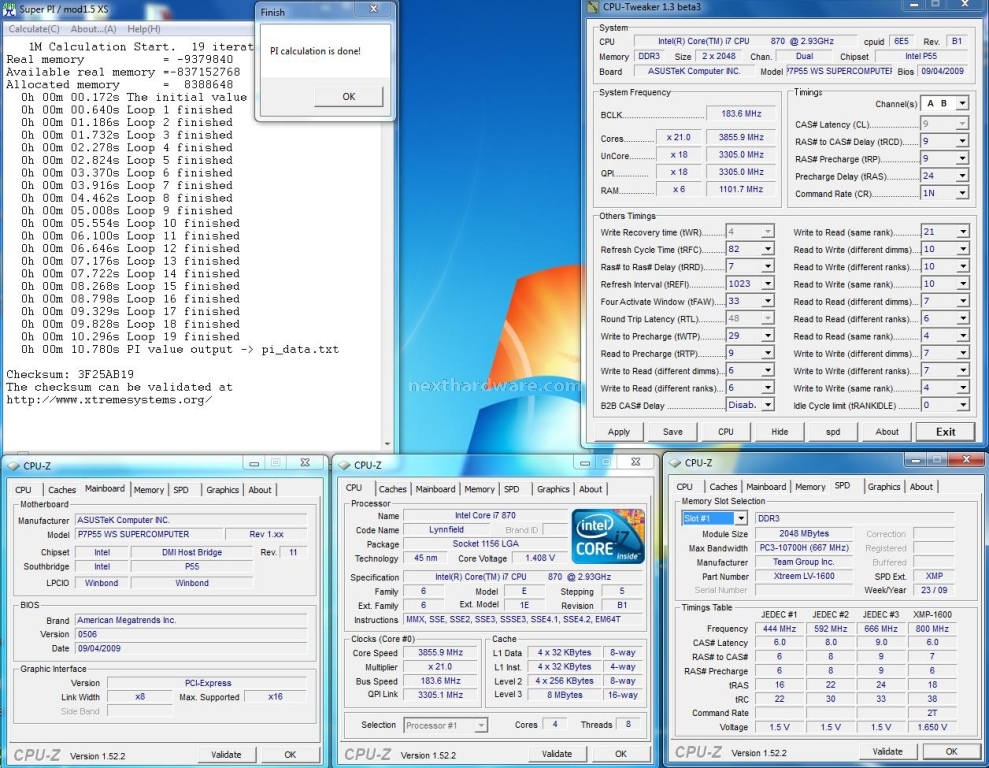The image size is (989, 768).
Task: Click the Checksum: 3F25AB19 line
Action: [x=70, y=375]
